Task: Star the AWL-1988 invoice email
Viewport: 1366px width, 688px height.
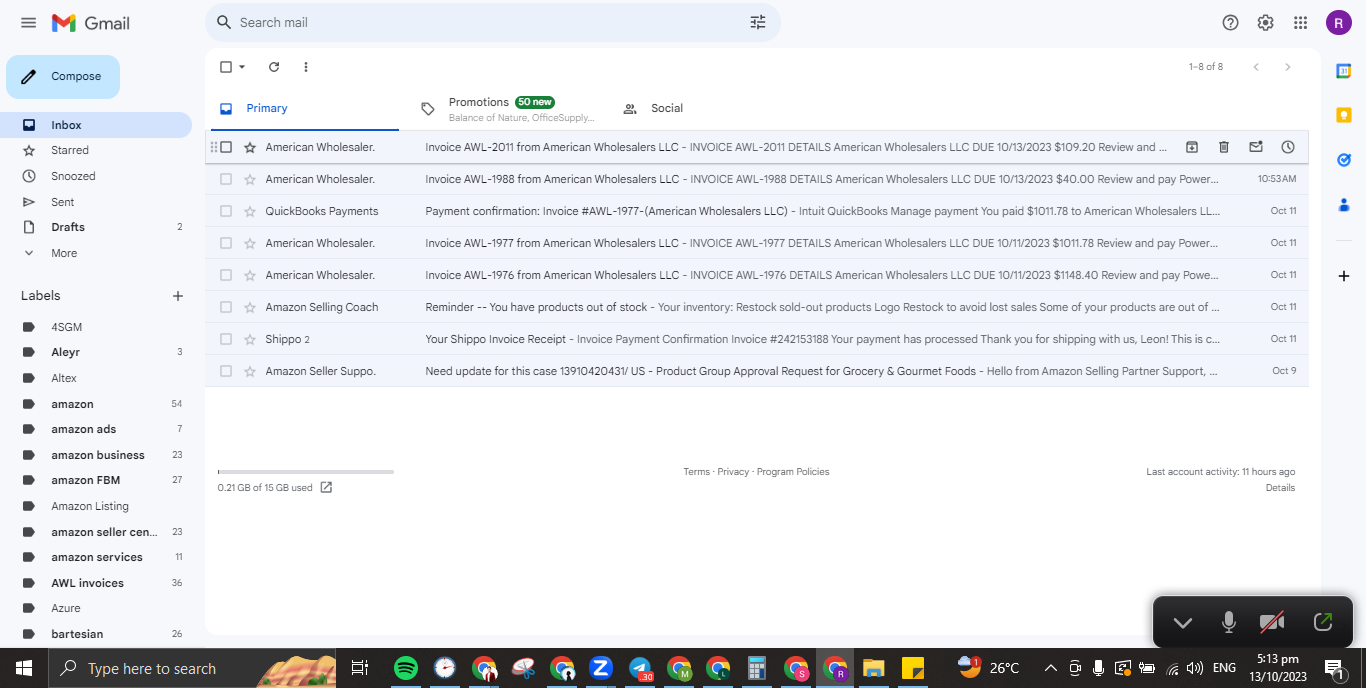Action: pos(250,179)
